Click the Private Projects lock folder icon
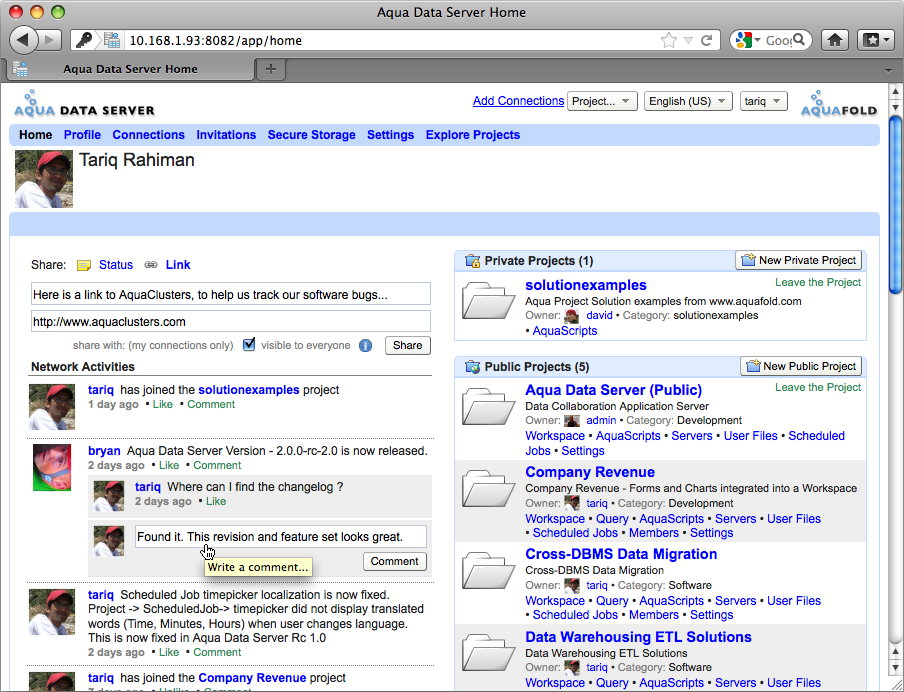 point(472,261)
